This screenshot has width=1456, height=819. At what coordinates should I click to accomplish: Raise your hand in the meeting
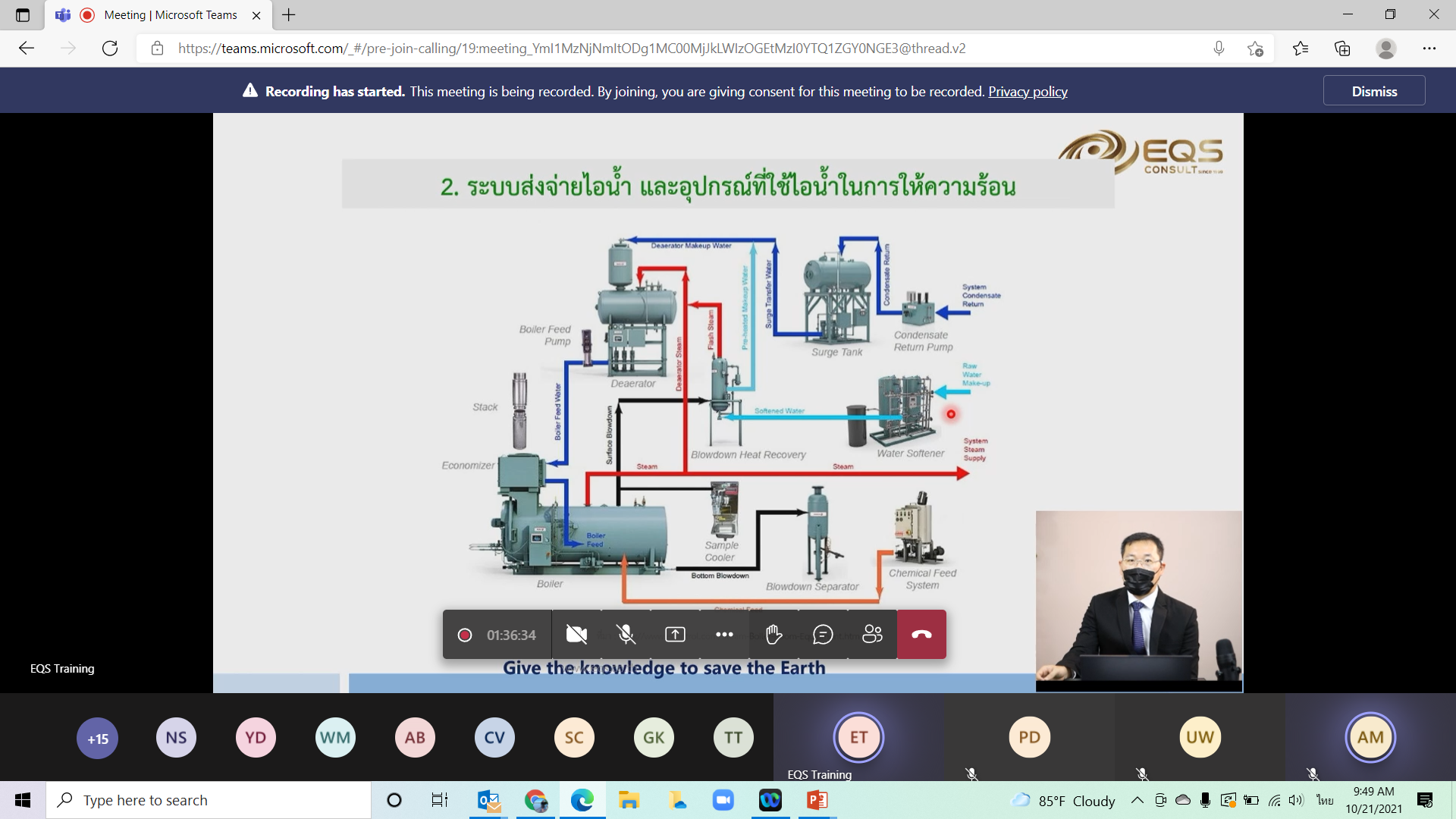pos(773,635)
